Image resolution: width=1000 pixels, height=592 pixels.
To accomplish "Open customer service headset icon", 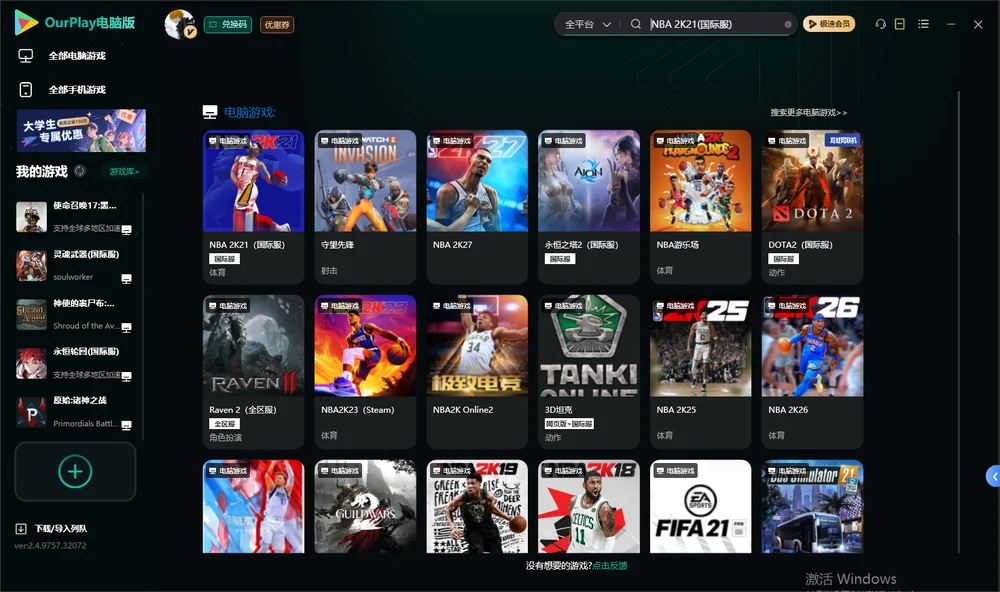I will pyautogui.click(x=880, y=24).
